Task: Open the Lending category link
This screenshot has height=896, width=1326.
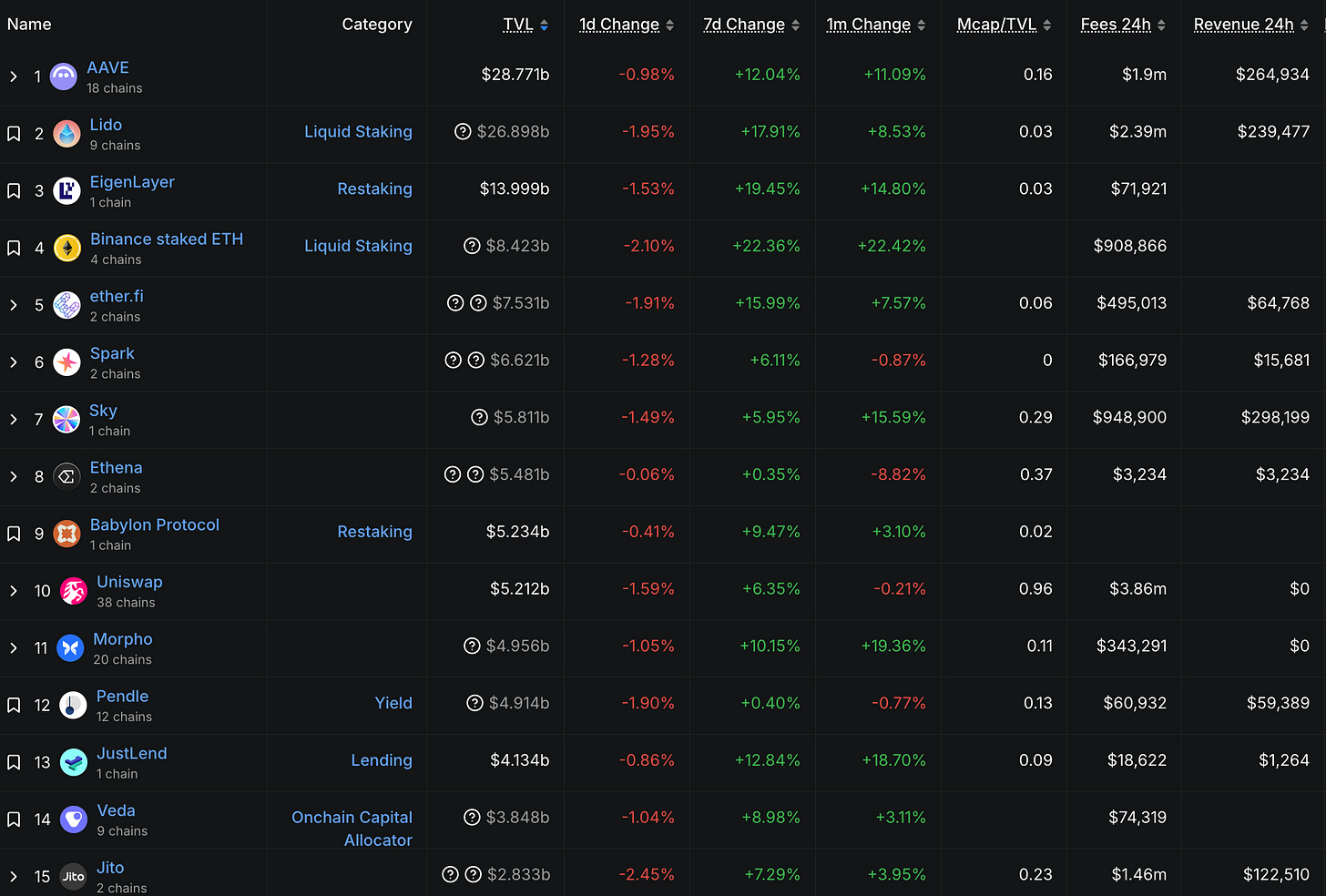Action: coord(382,760)
